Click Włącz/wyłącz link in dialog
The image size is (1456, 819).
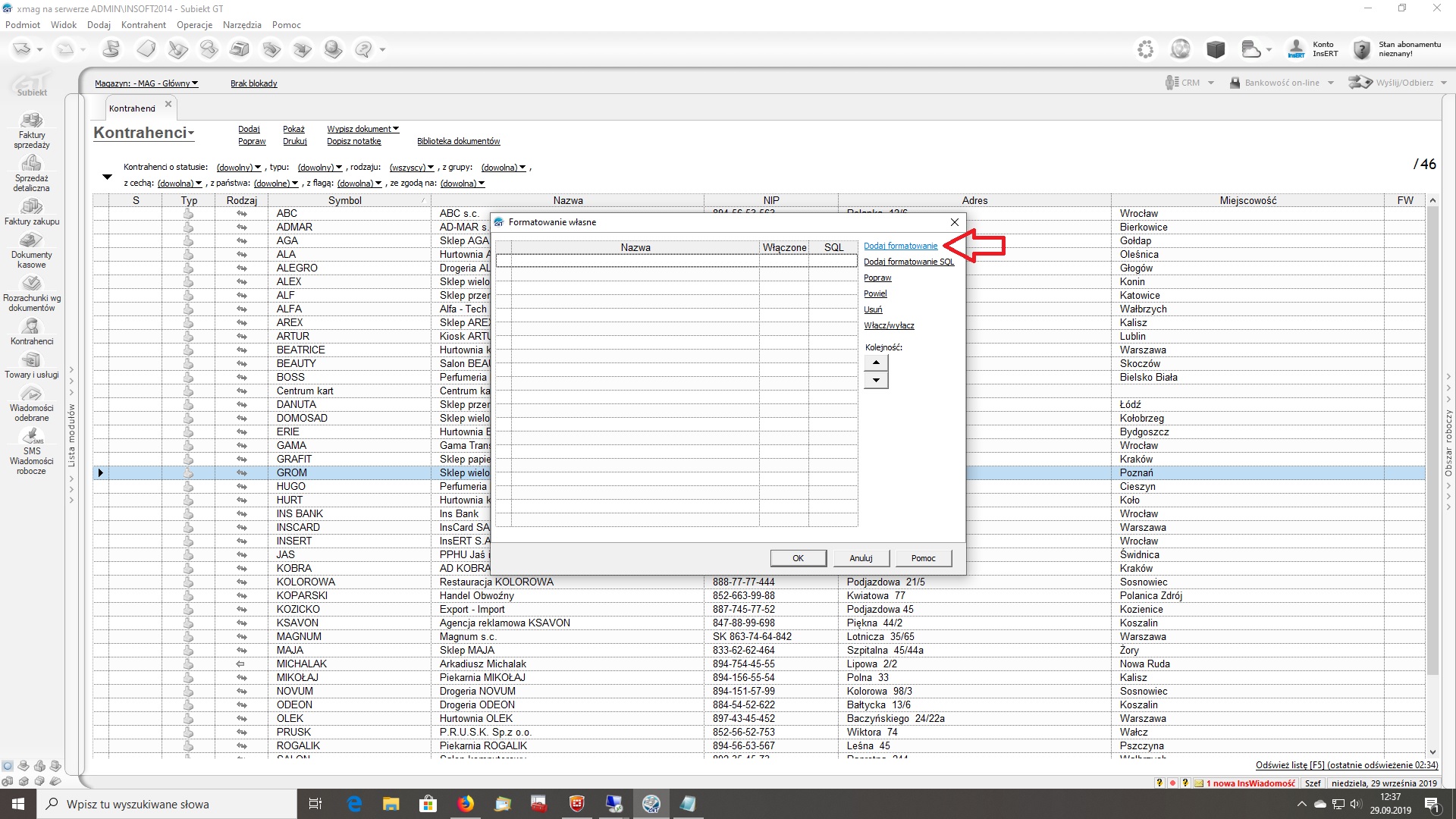(889, 325)
